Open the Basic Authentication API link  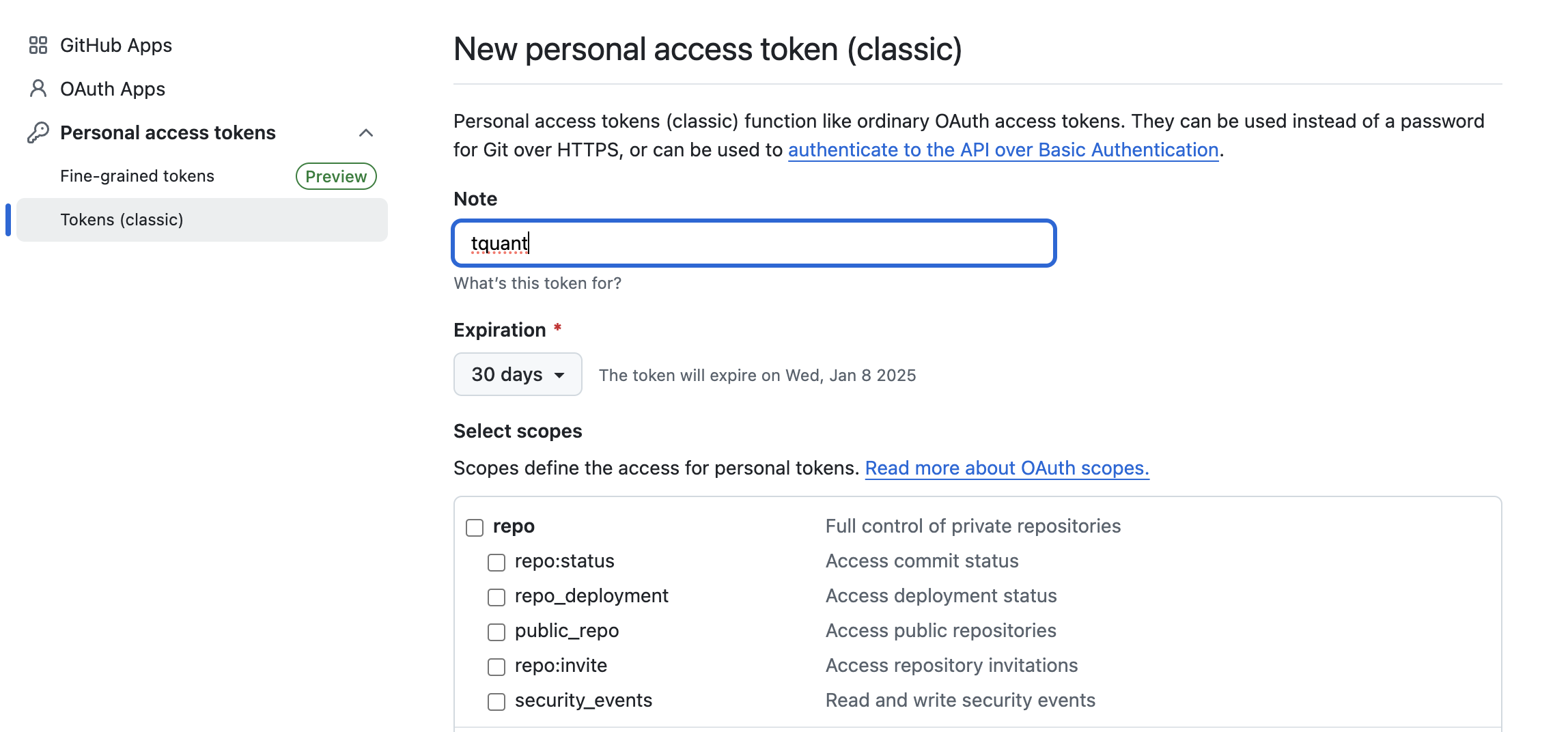(x=1003, y=150)
